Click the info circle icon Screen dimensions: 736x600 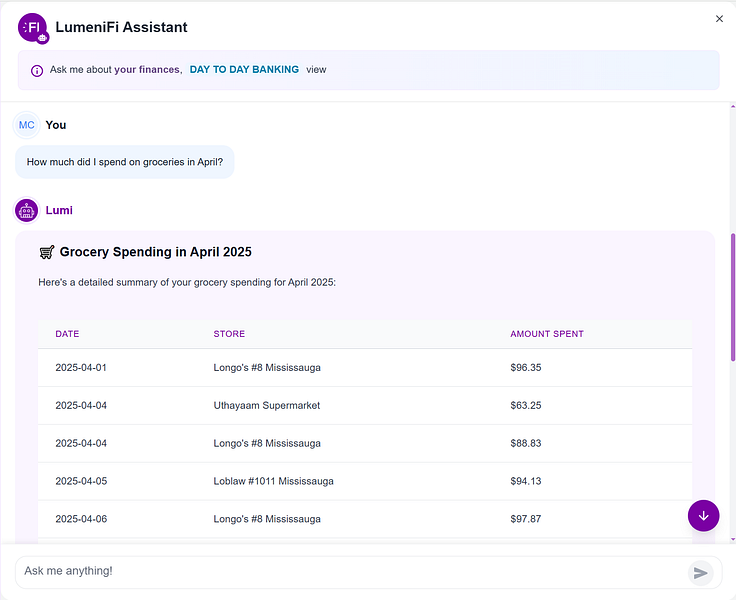point(37,70)
